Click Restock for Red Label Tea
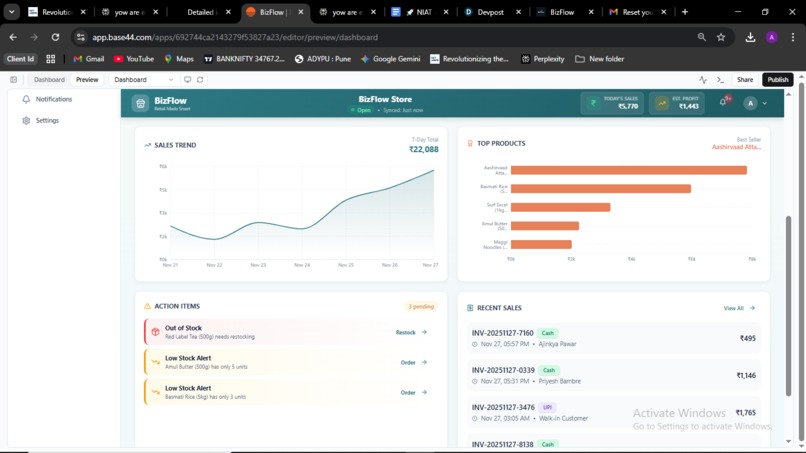This screenshot has height=453, width=806. pos(411,332)
